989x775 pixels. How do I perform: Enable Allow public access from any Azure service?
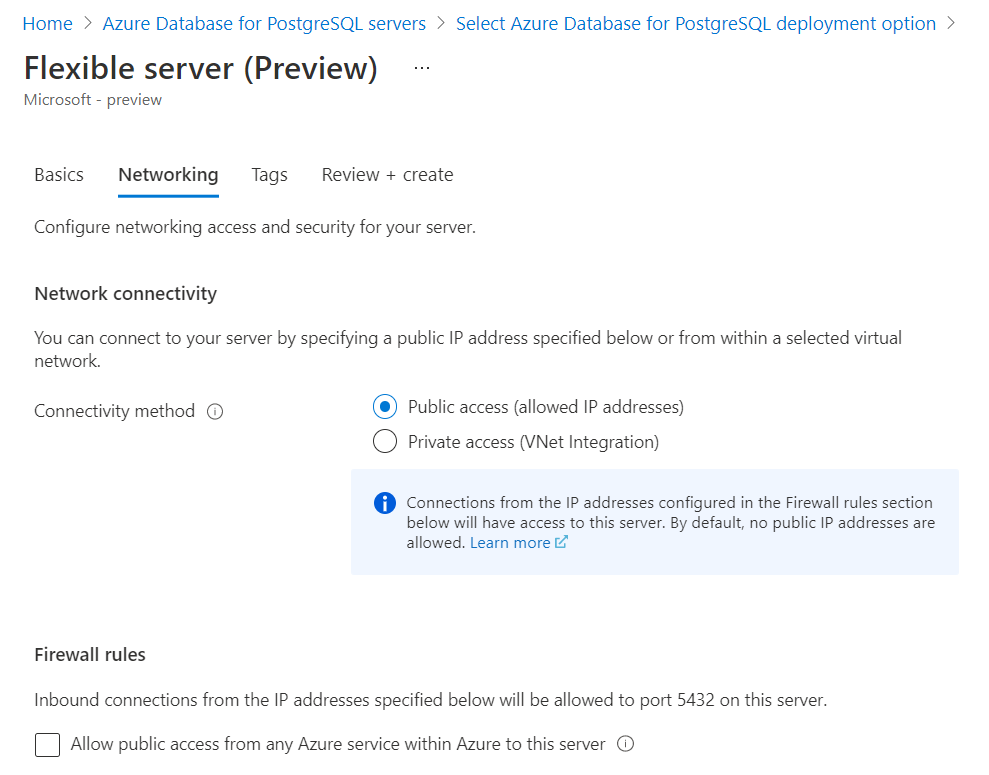[47, 745]
